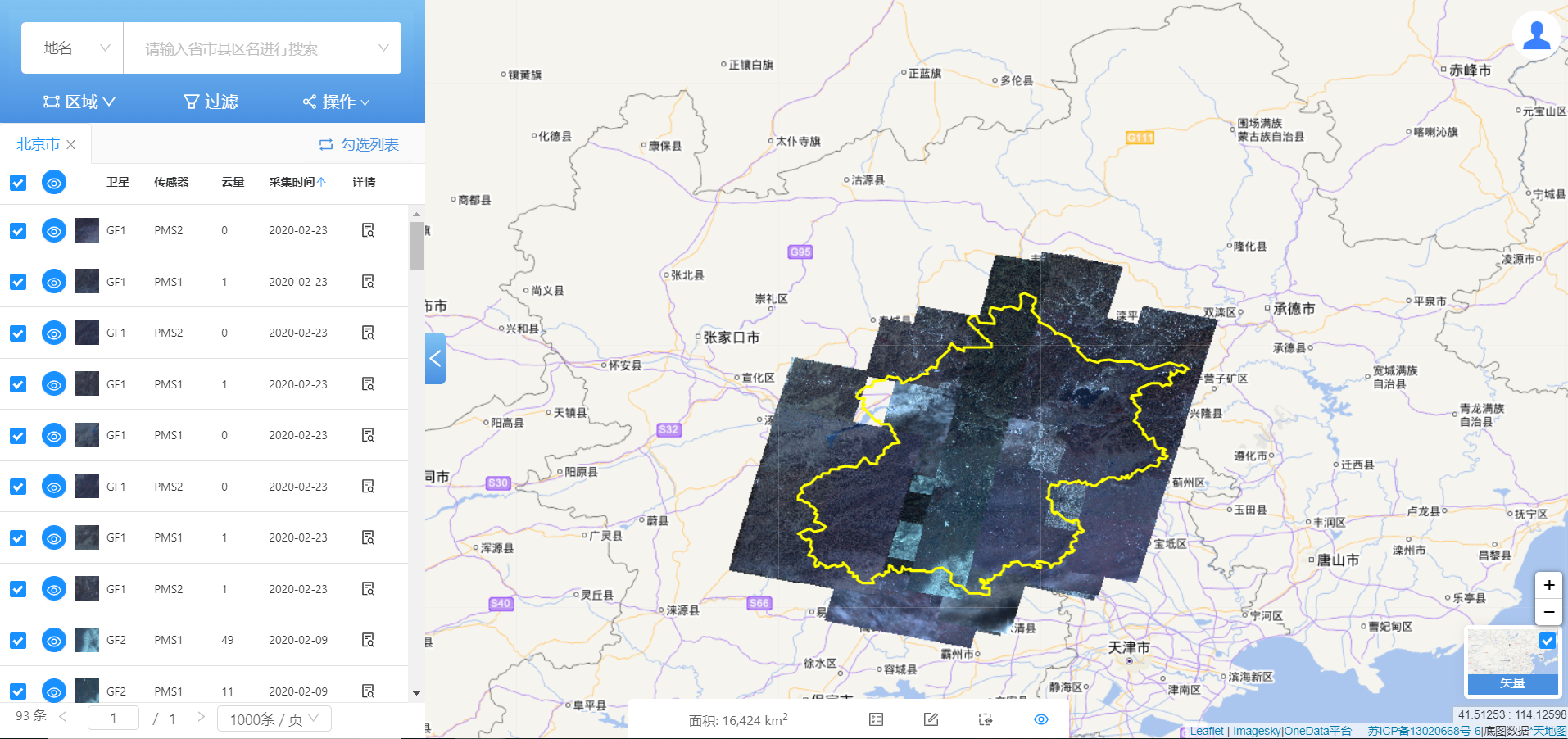Uncheck the select-all checkbox in table header

point(18,183)
